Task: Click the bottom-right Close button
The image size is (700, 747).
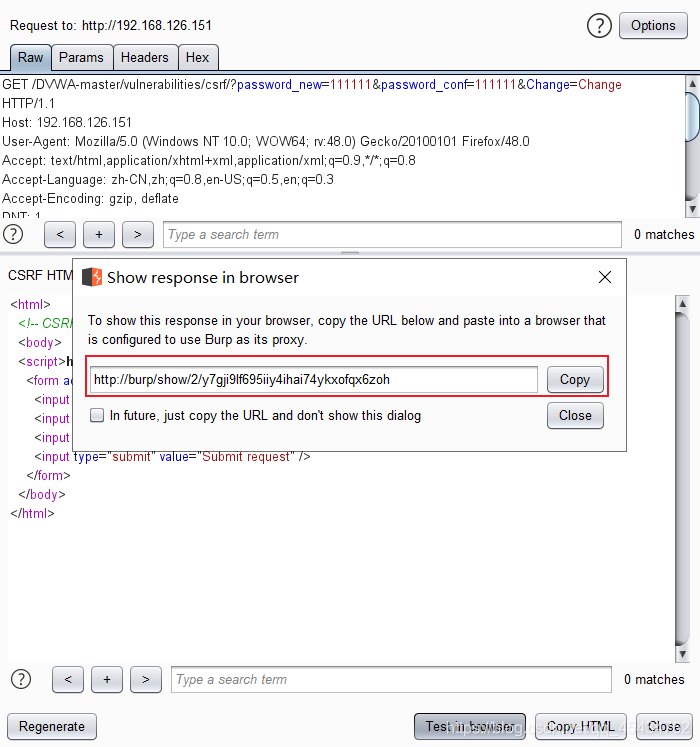Action: click(x=664, y=727)
